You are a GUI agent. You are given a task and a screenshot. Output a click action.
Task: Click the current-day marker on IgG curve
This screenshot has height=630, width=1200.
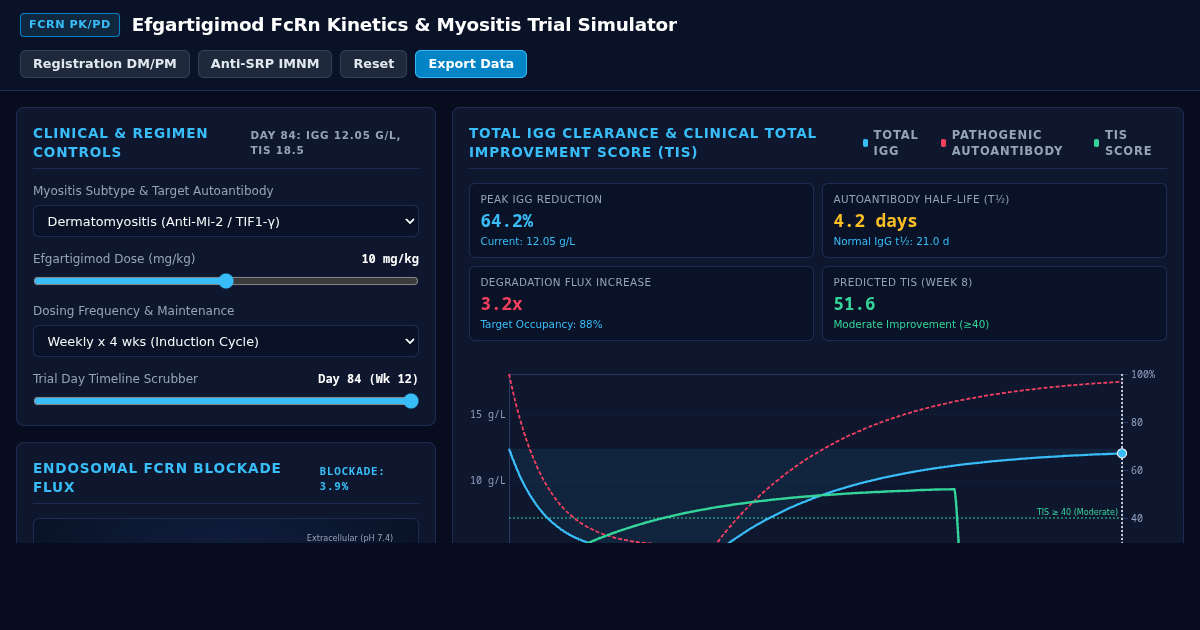coord(1122,453)
